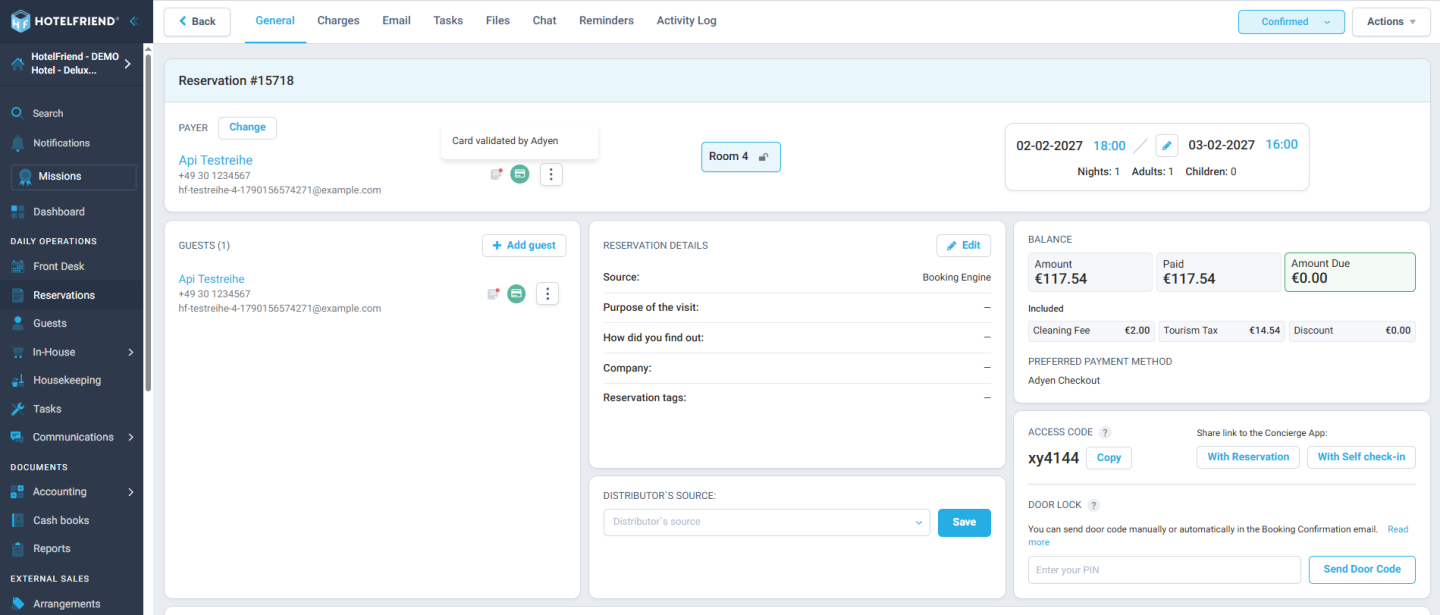Open the Email tab
The height and width of the screenshot is (615, 1440).
(396, 21)
